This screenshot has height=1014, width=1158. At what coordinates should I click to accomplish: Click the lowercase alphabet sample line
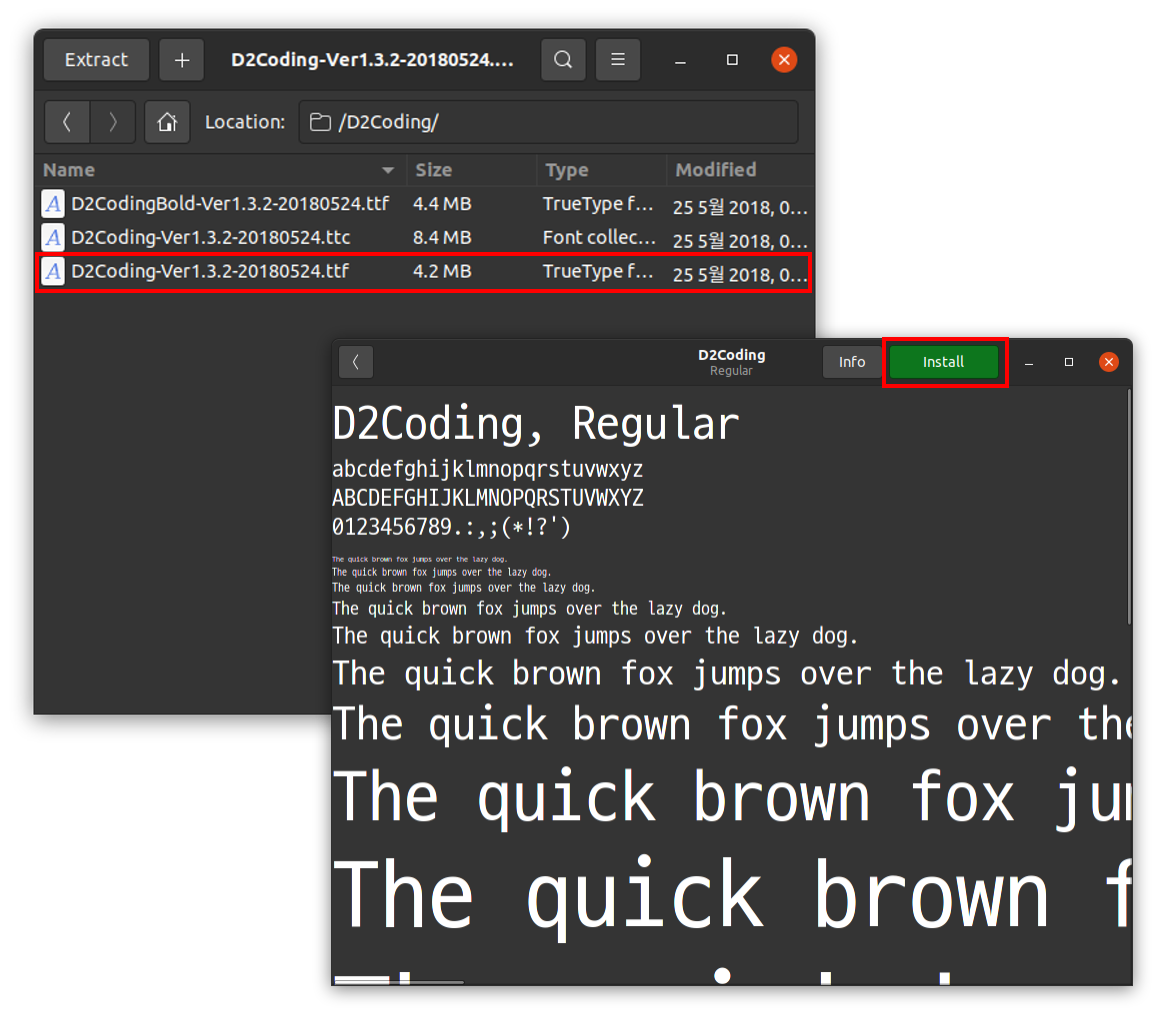coord(487,470)
